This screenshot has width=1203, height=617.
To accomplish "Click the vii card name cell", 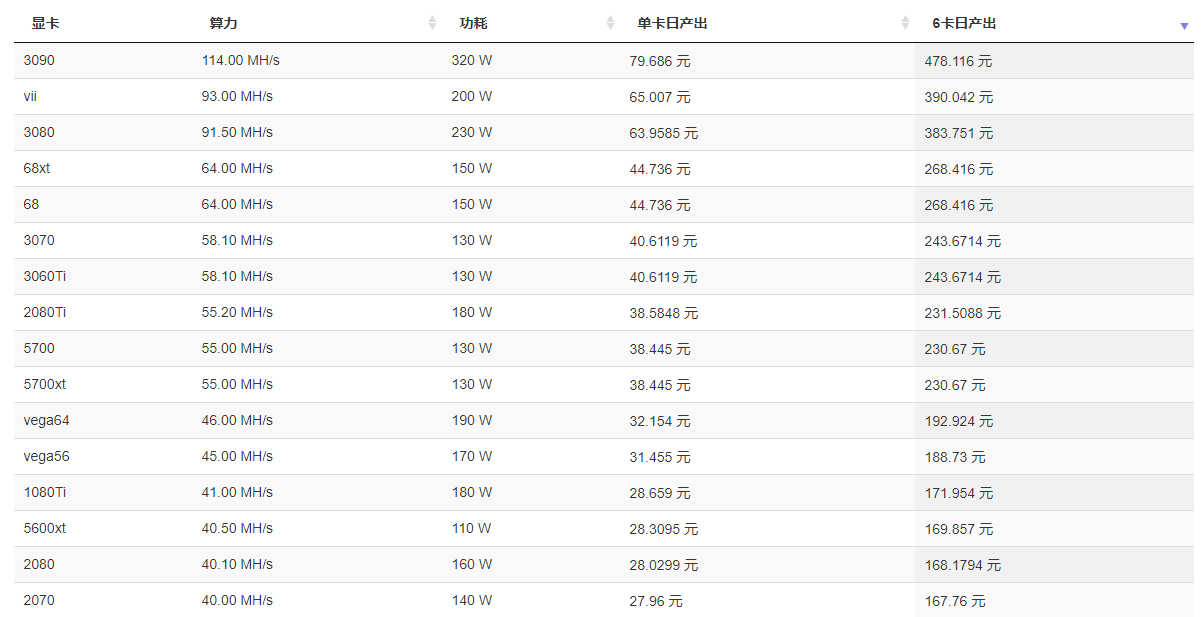I will [x=30, y=96].
